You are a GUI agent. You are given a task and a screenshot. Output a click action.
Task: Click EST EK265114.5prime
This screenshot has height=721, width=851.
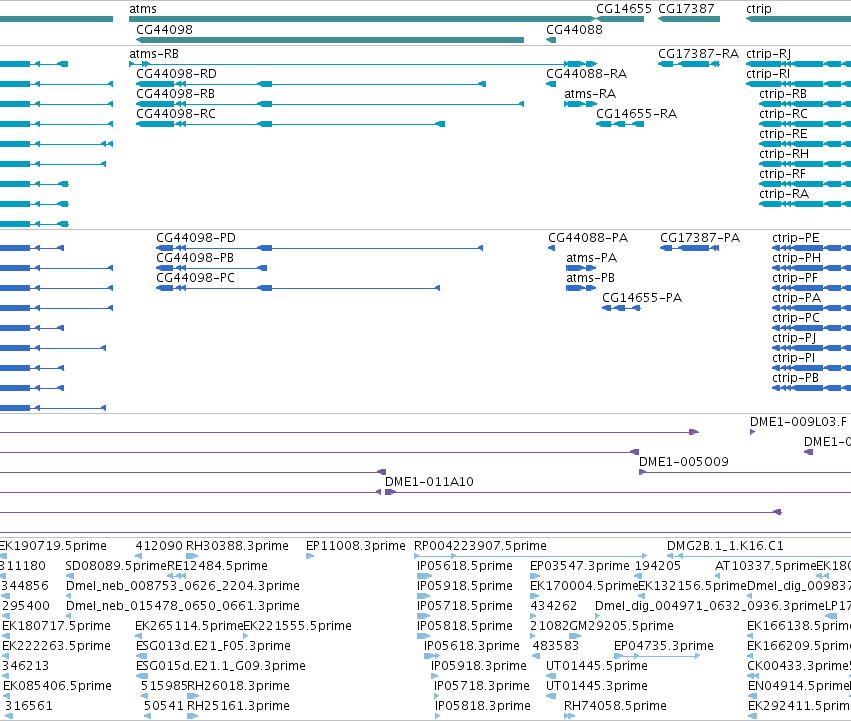[x=138, y=636]
